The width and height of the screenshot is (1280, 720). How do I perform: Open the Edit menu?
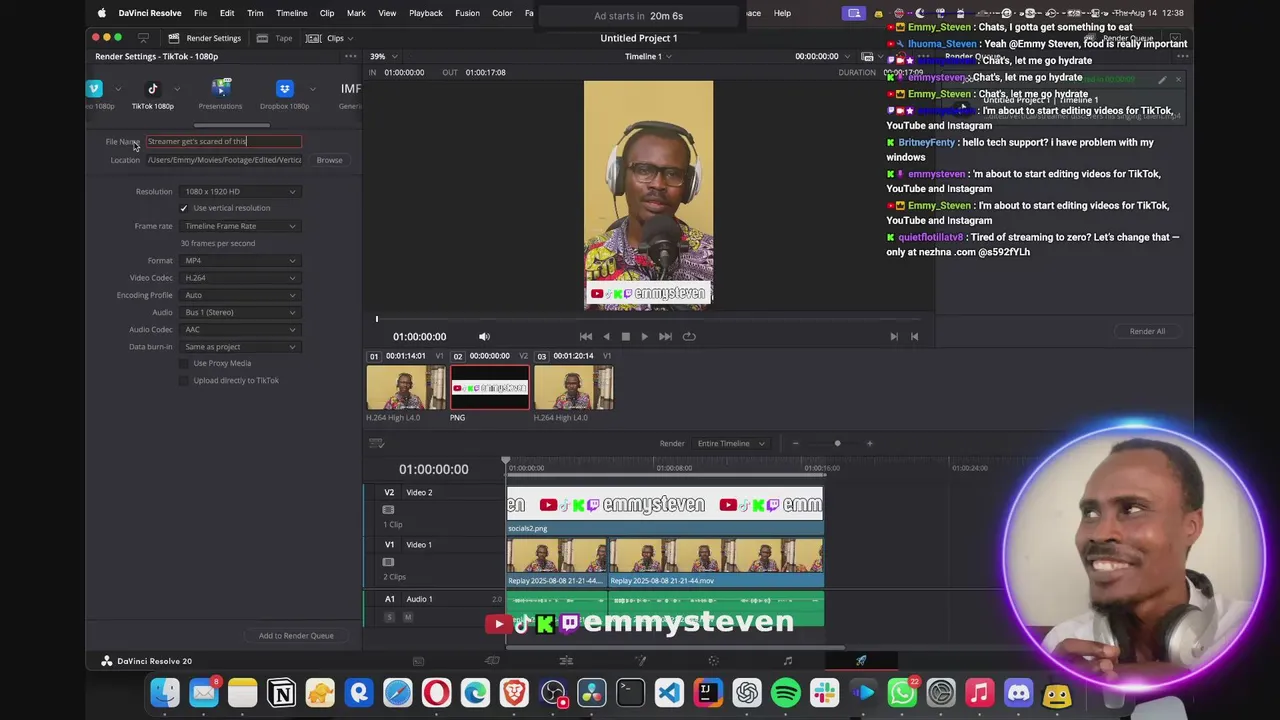coord(227,13)
